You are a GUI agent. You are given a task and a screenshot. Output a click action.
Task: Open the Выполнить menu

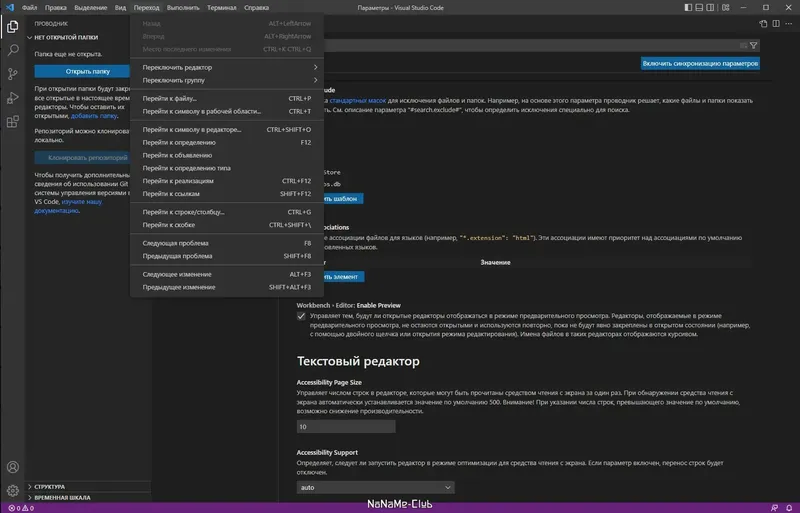[183, 8]
